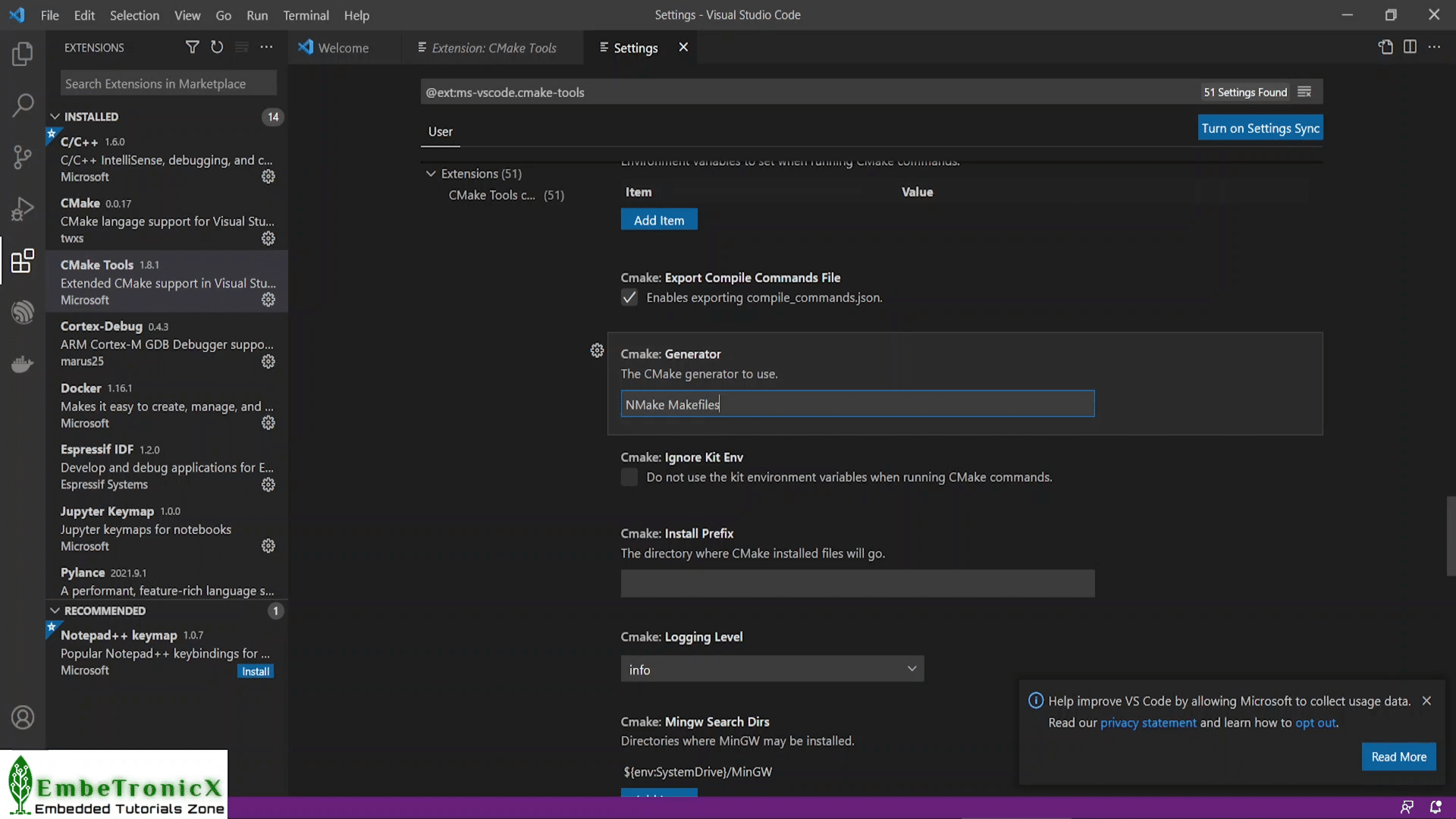1456x819 pixels.
Task: Clear extensions search results icon
Action: click(242, 47)
